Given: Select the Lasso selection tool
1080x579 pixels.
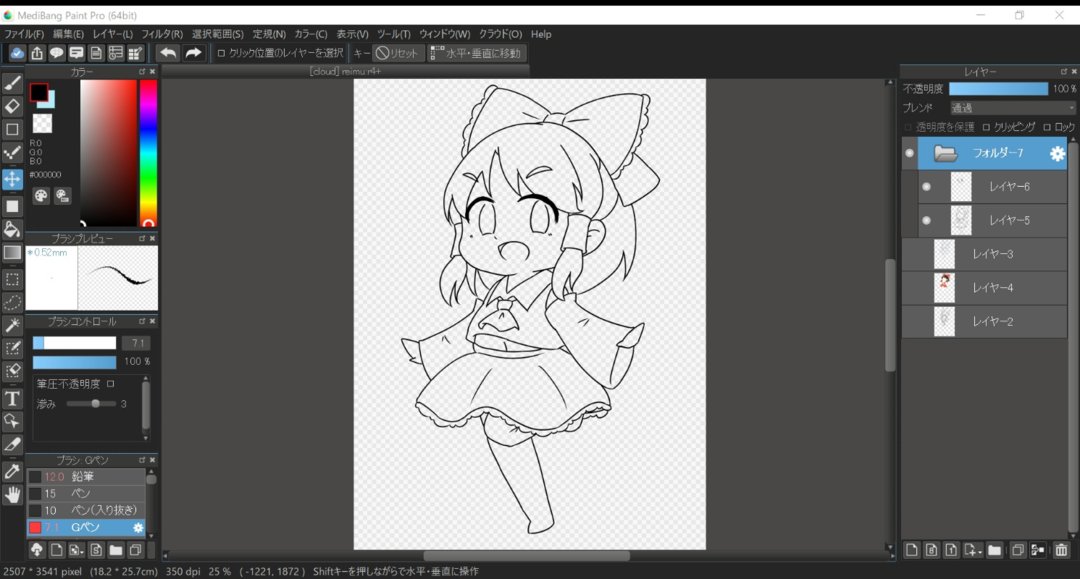Looking at the screenshot, I should (12, 302).
